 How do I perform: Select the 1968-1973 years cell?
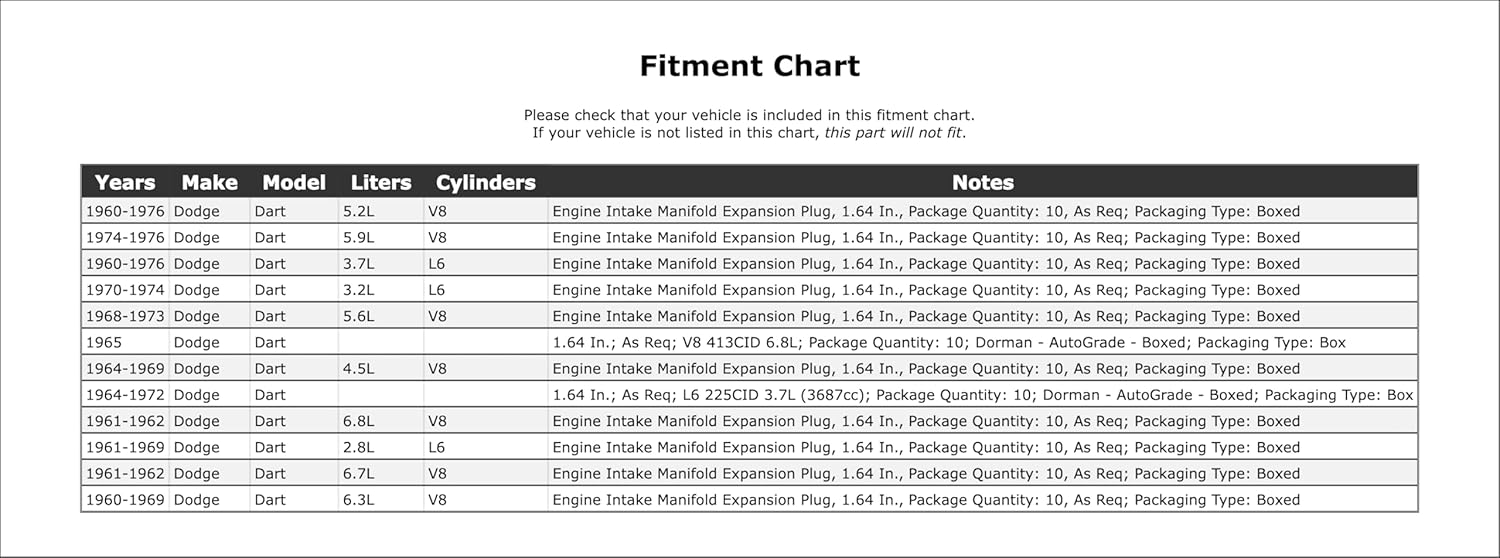coord(125,316)
